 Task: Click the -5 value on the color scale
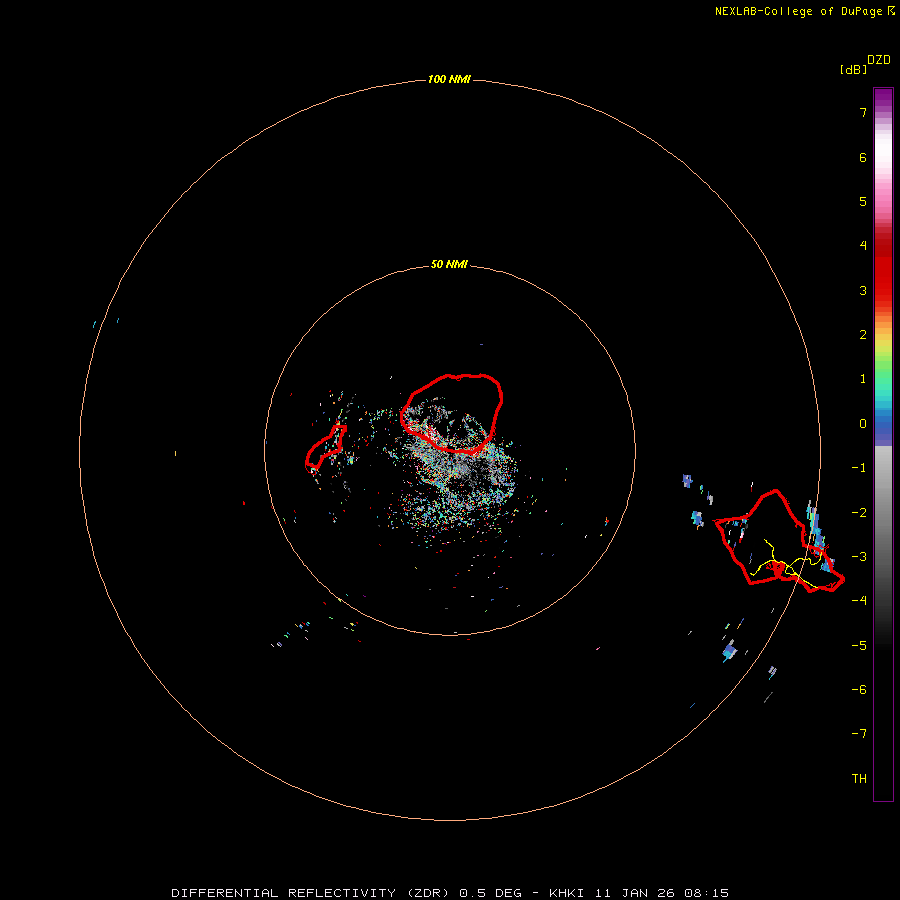(859, 646)
